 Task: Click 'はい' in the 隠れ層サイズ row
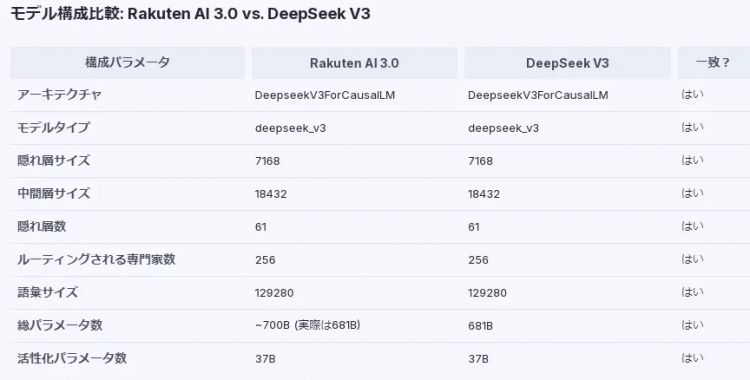pos(693,160)
